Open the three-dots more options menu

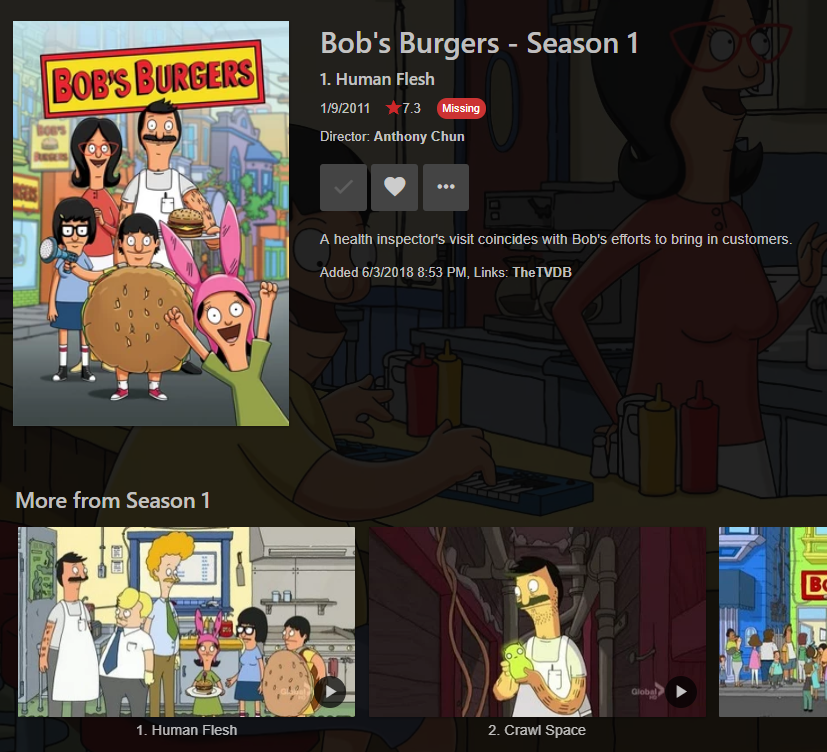(x=446, y=187)
